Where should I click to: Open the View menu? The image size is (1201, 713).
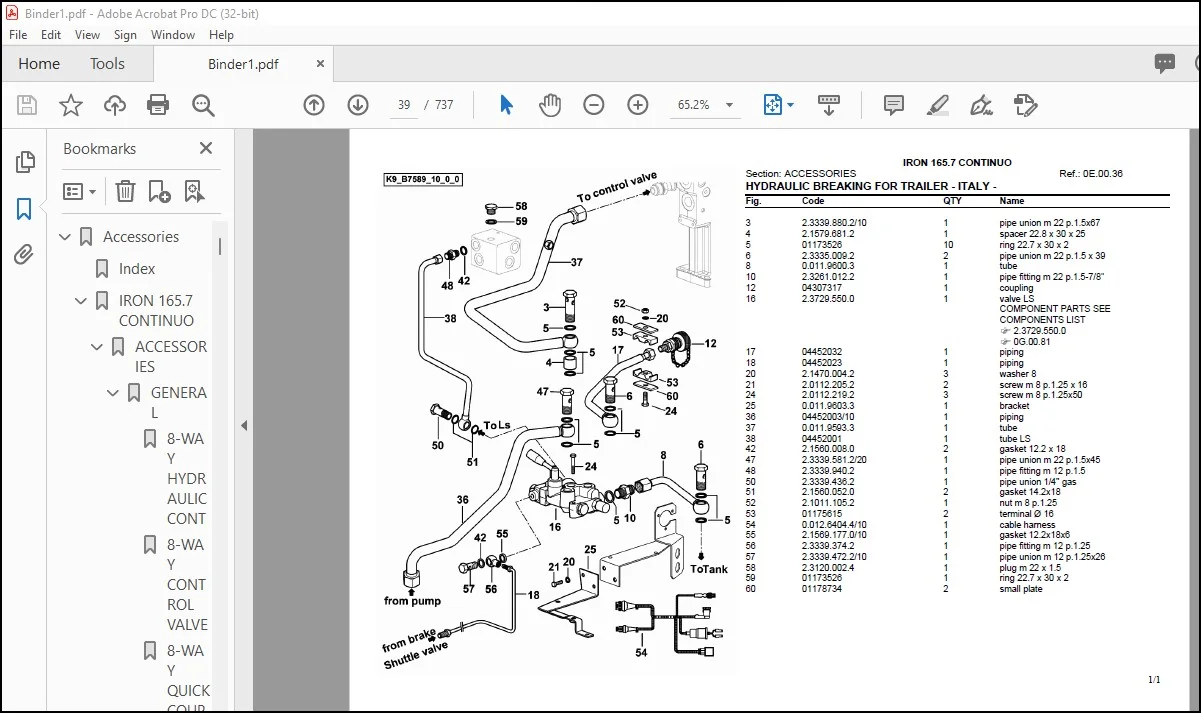tap(88, 34)
